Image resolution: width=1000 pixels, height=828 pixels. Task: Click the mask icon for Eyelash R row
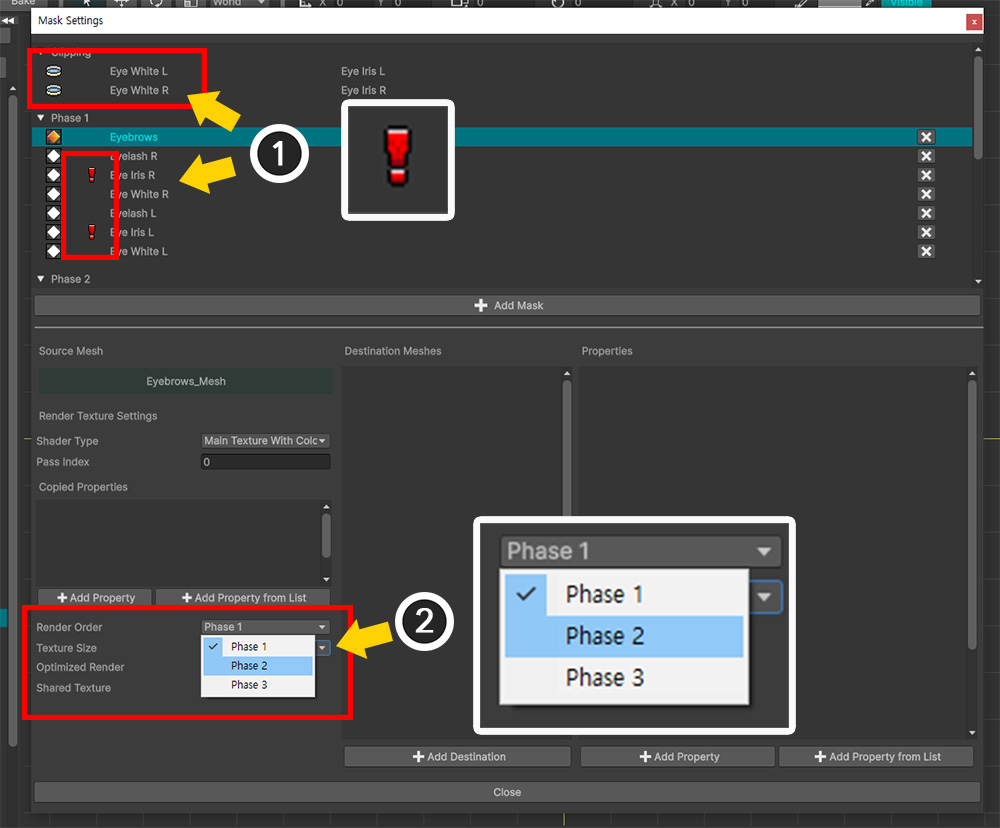tap(54, 156)
